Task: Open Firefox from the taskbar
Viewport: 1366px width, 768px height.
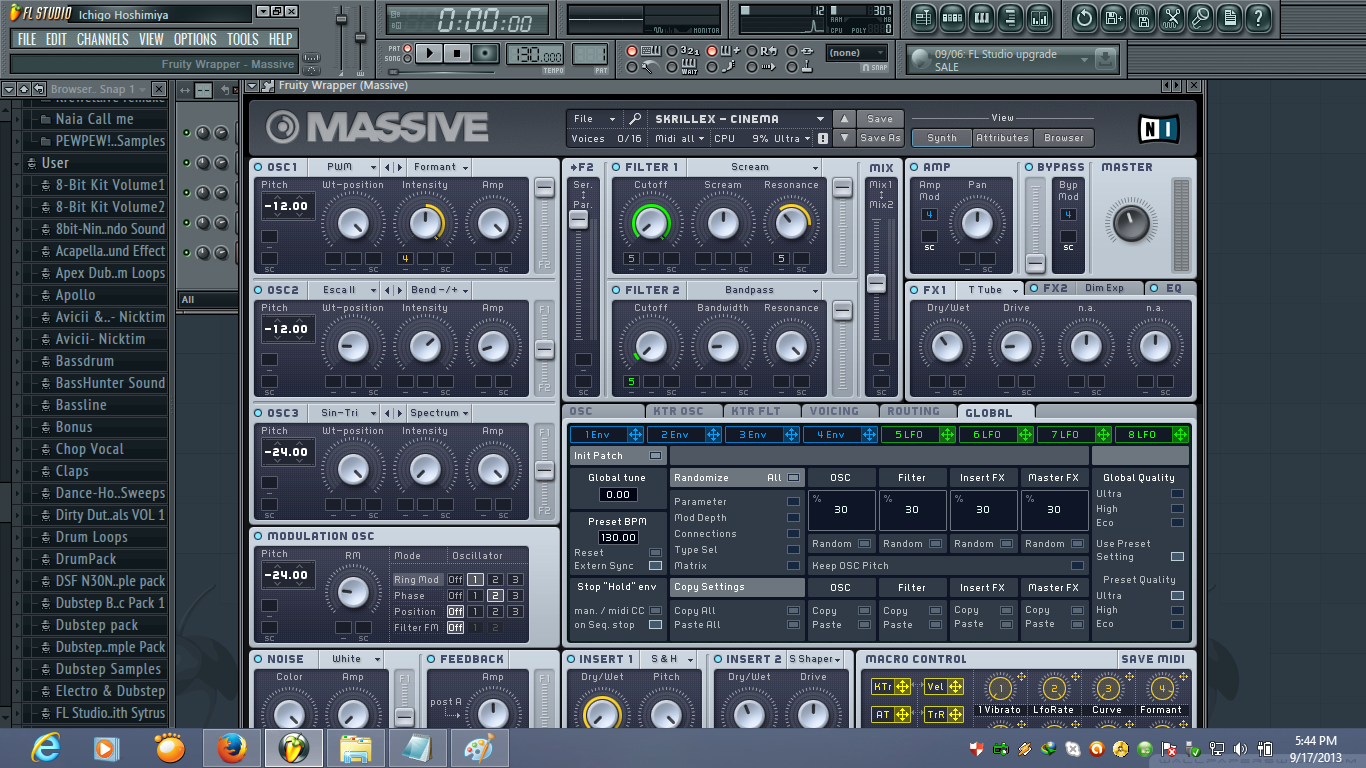Action: 231,747
